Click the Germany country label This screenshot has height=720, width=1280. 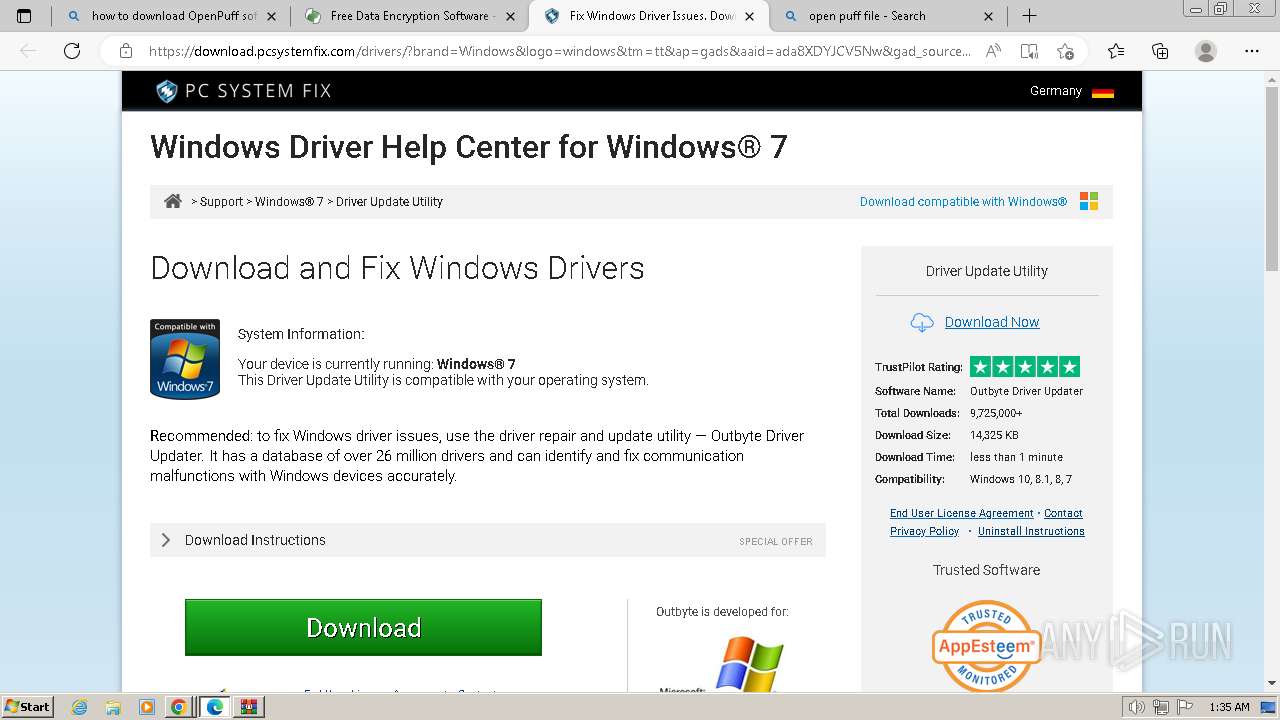[x=1056, y=91]
